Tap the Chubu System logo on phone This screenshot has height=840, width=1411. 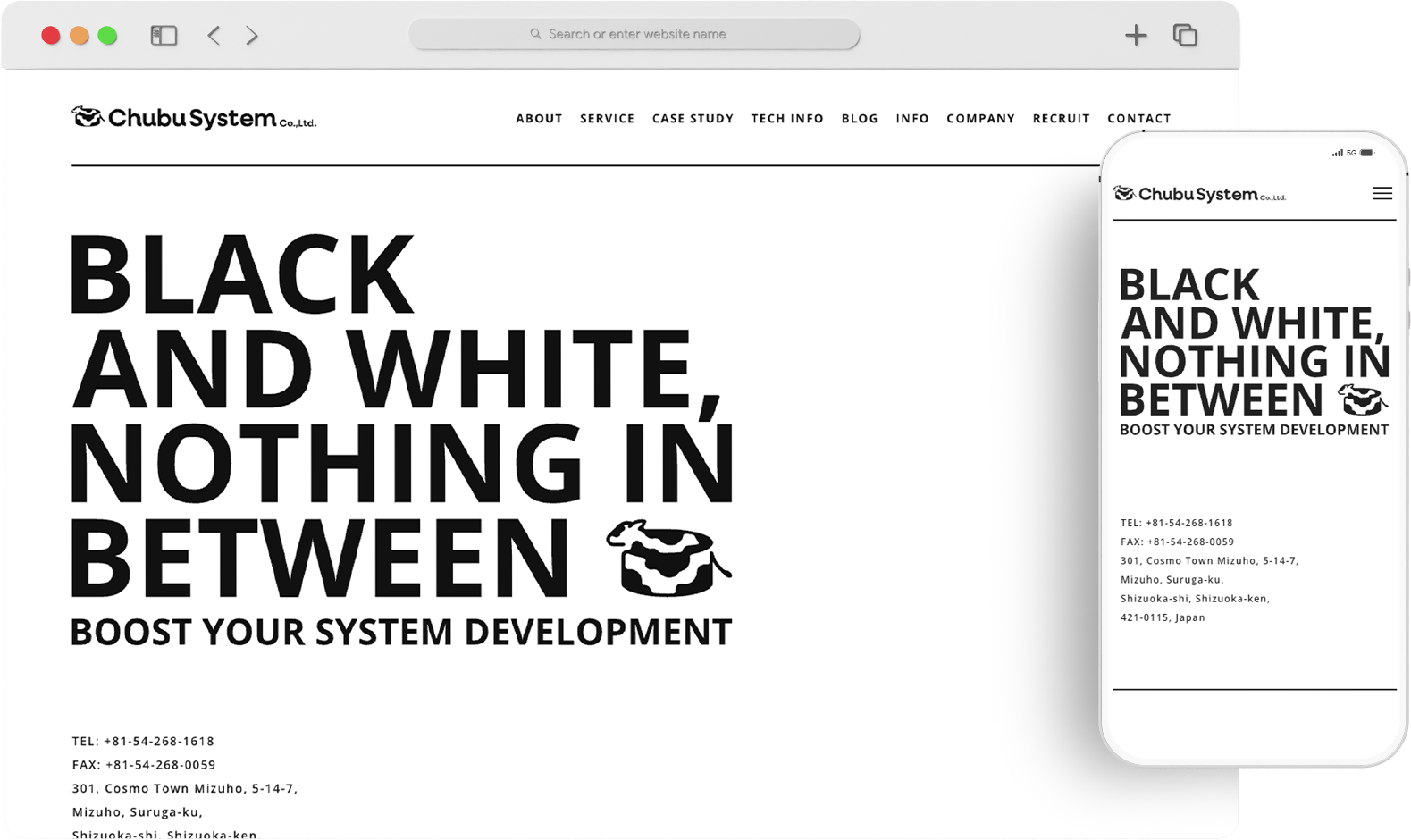(x=1198, y=194)
